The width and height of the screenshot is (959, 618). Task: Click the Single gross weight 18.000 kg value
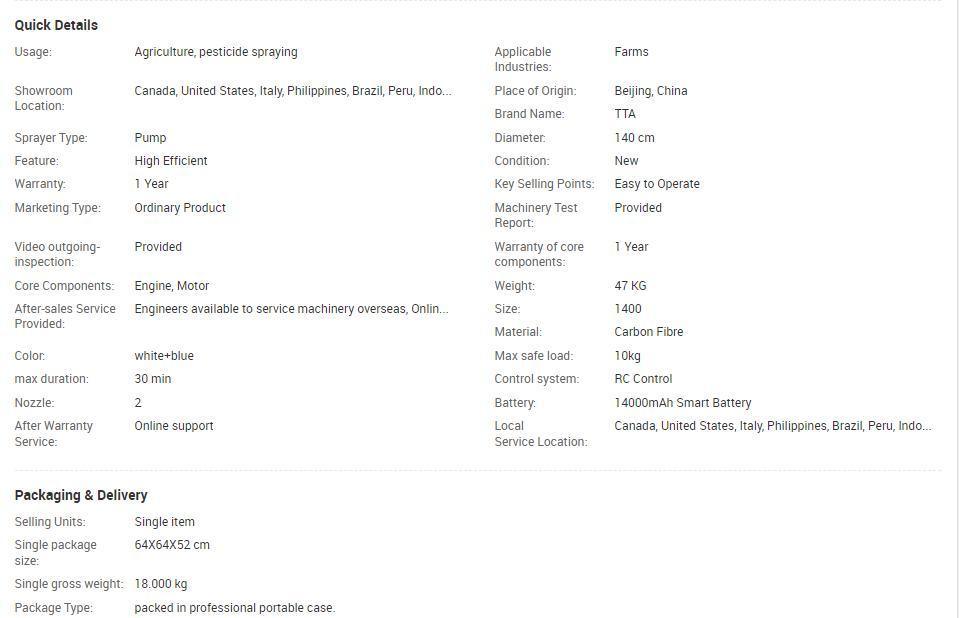[x=161, y=584]
